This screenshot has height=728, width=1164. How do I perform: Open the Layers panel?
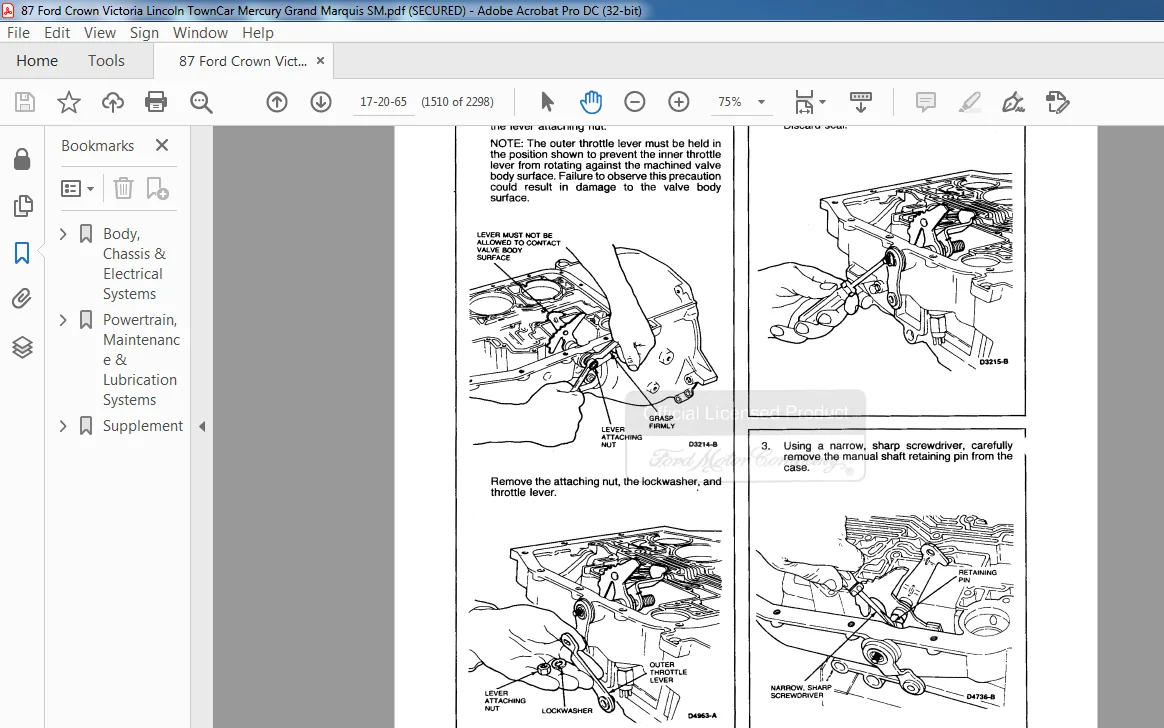(x=22, y=347)
